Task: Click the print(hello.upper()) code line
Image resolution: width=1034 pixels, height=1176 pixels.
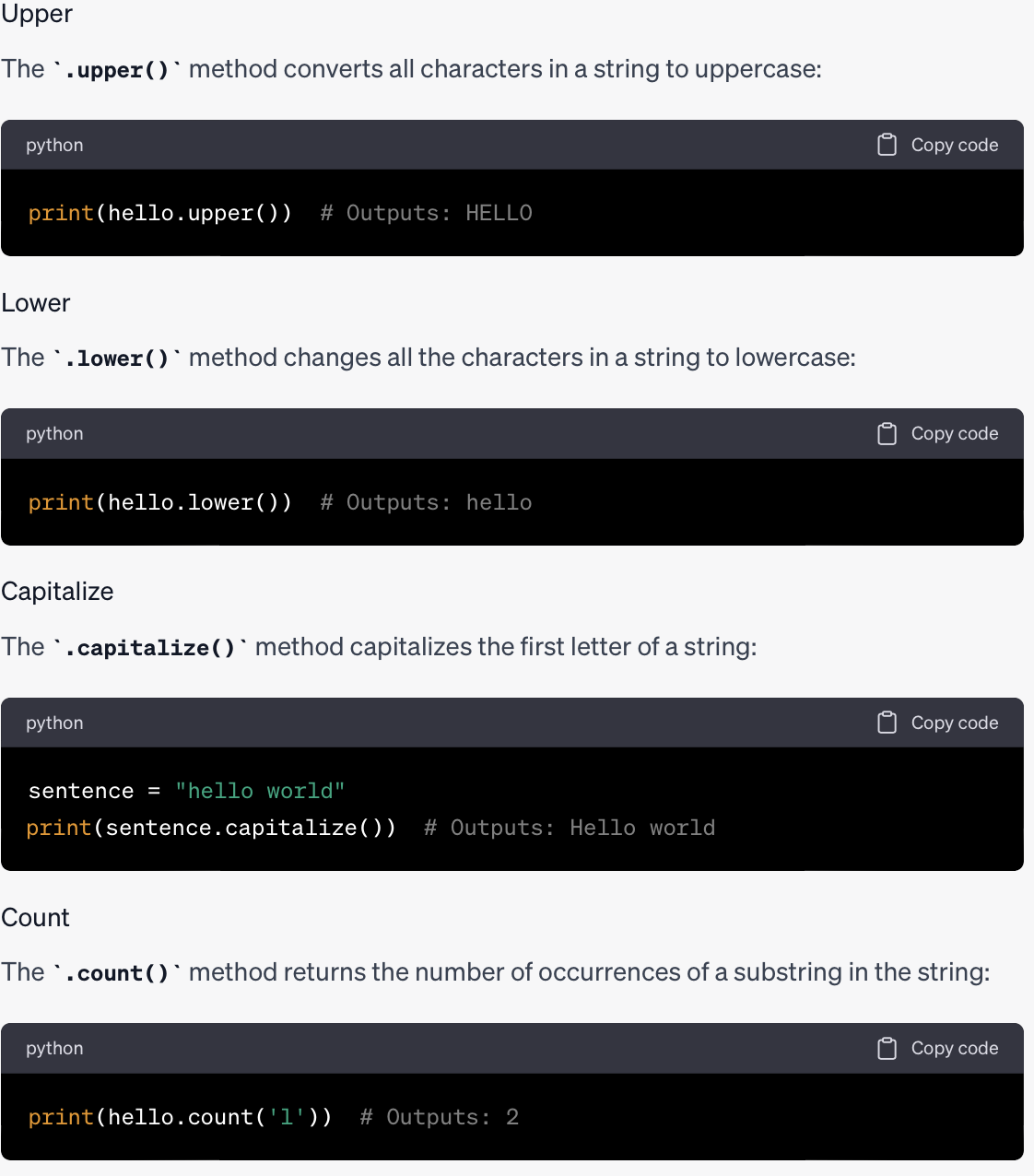Action: click(160, 213)
